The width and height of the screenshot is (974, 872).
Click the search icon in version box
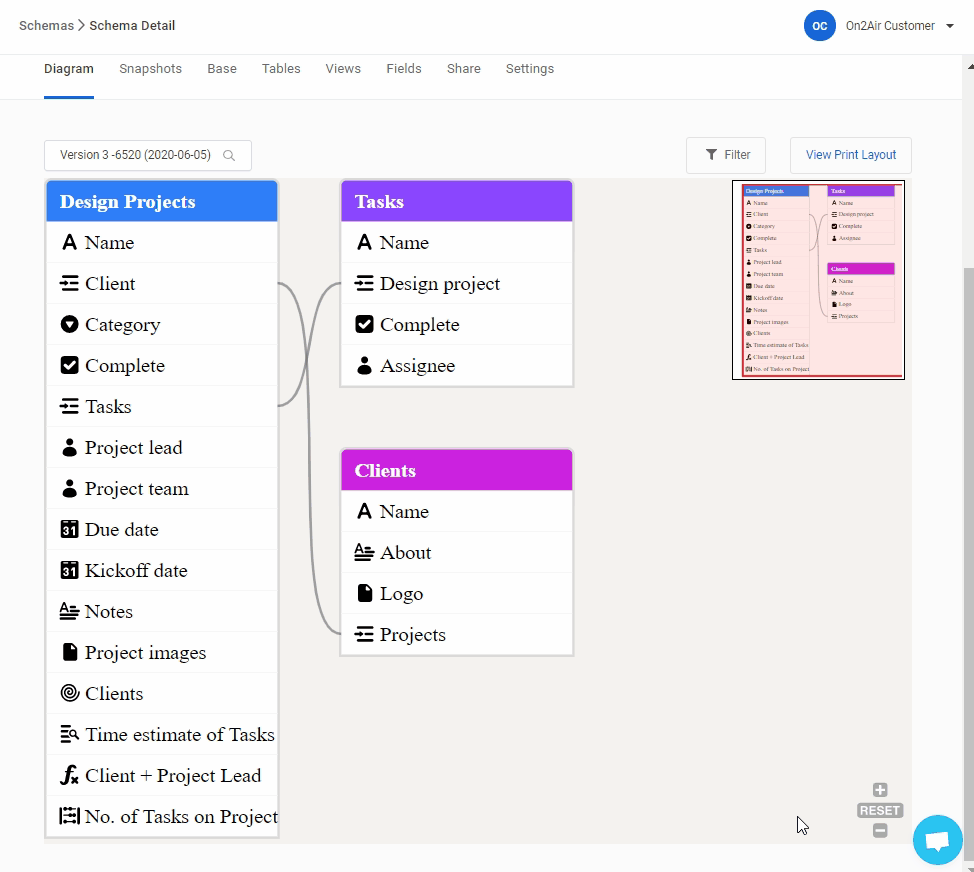pos(229,156)
